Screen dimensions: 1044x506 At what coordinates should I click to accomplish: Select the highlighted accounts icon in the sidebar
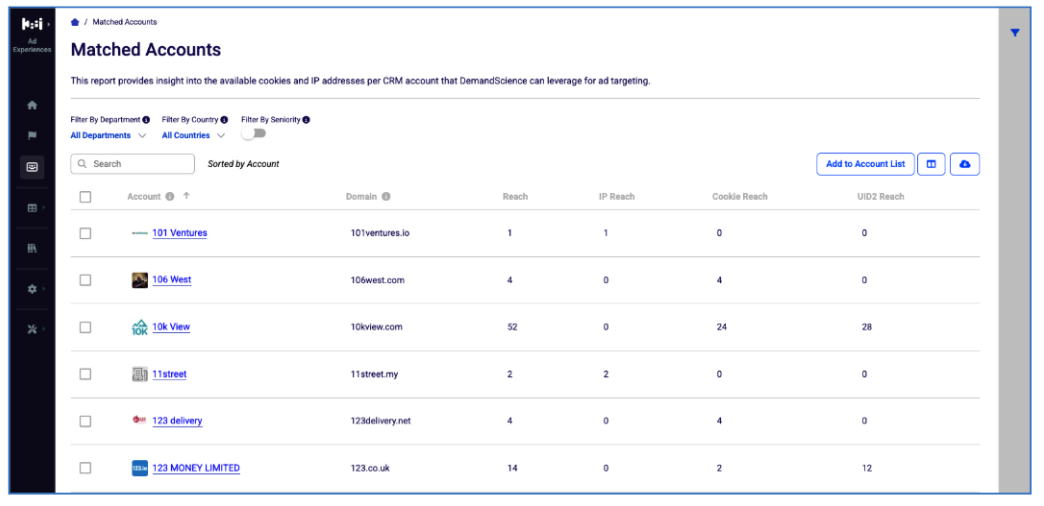coord(32,168)
